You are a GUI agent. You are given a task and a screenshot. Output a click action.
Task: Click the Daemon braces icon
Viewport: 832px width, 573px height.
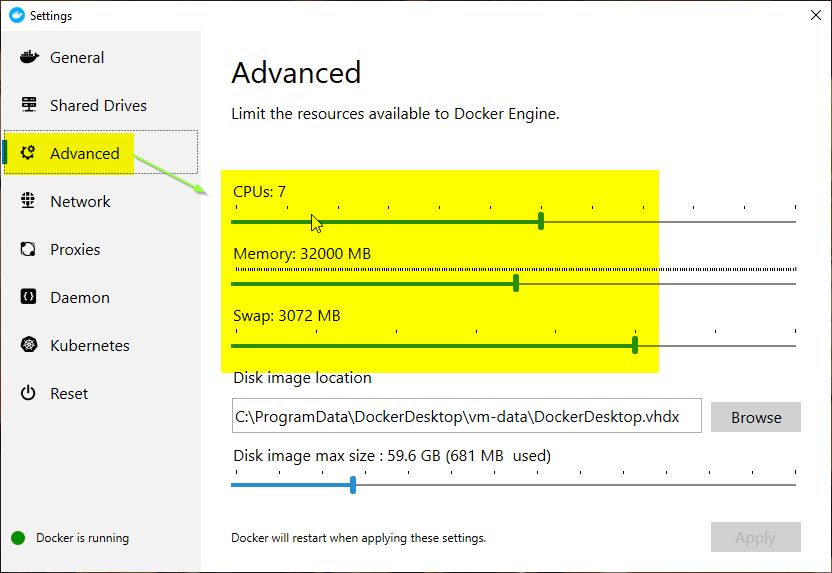pos(29,297)
